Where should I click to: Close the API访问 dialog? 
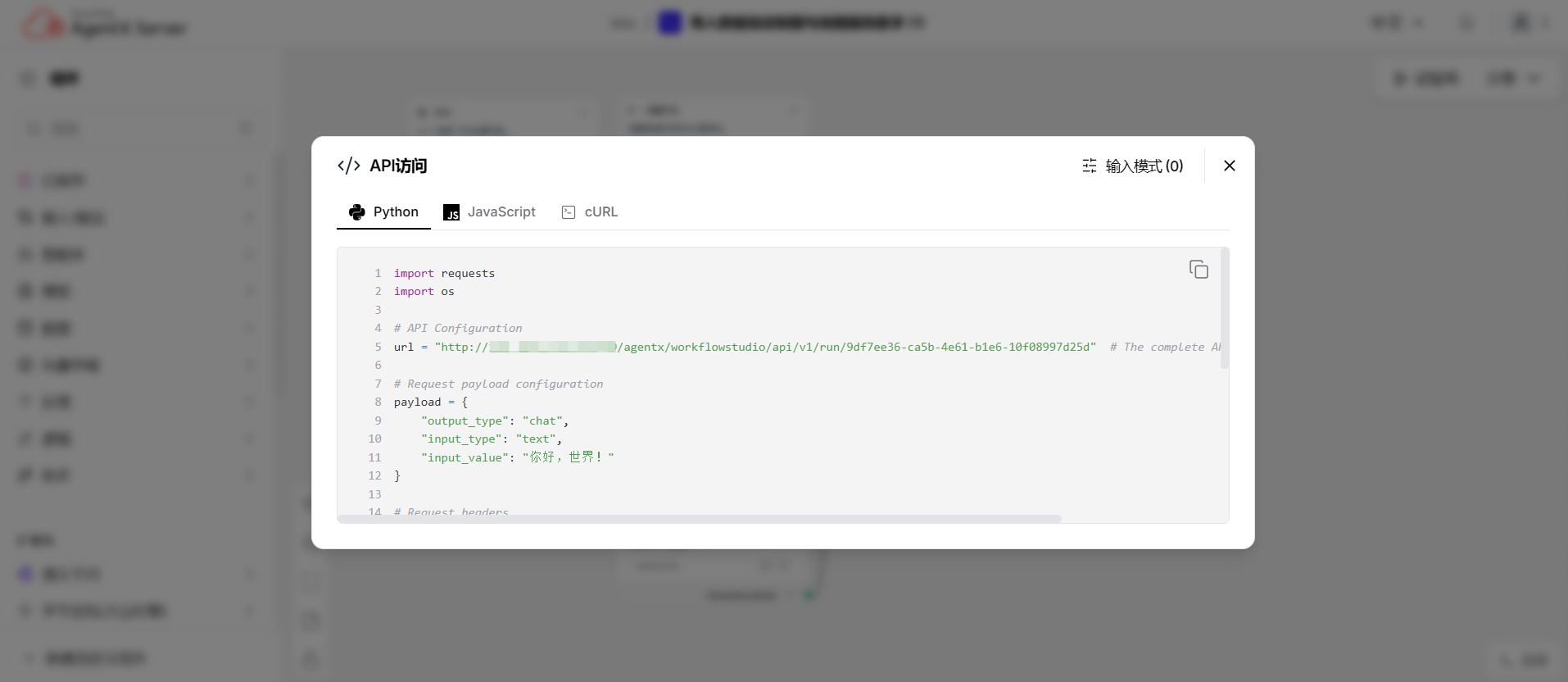point(1229,166)
